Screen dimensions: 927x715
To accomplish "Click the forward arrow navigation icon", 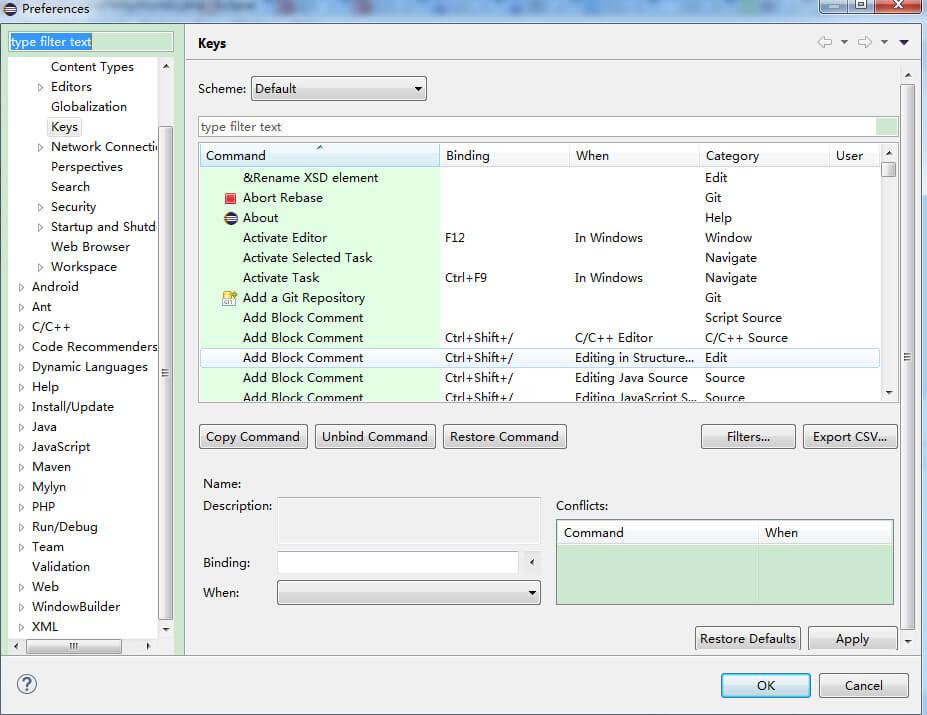I will point(865,43).
